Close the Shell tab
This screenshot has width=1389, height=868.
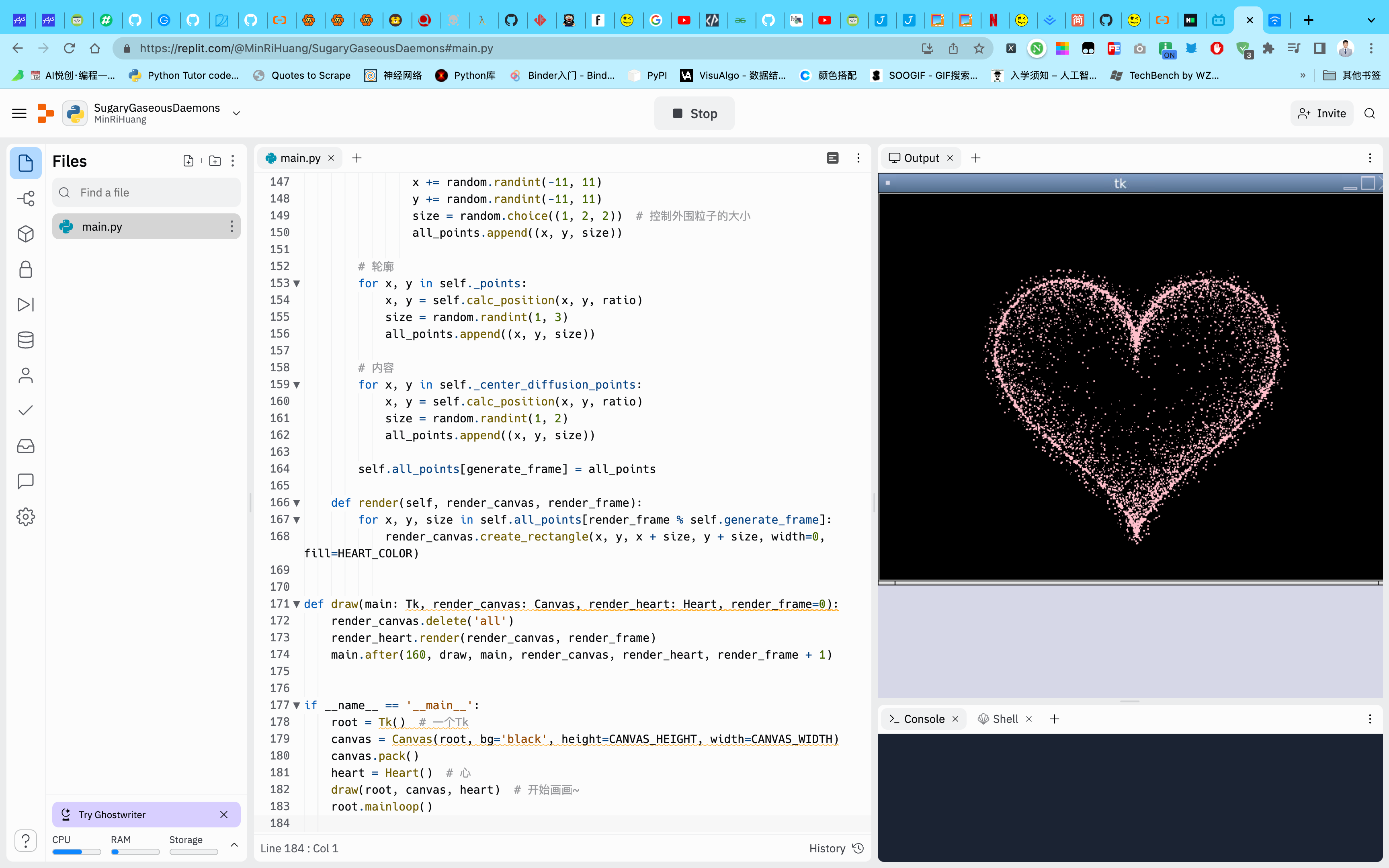1028,719
